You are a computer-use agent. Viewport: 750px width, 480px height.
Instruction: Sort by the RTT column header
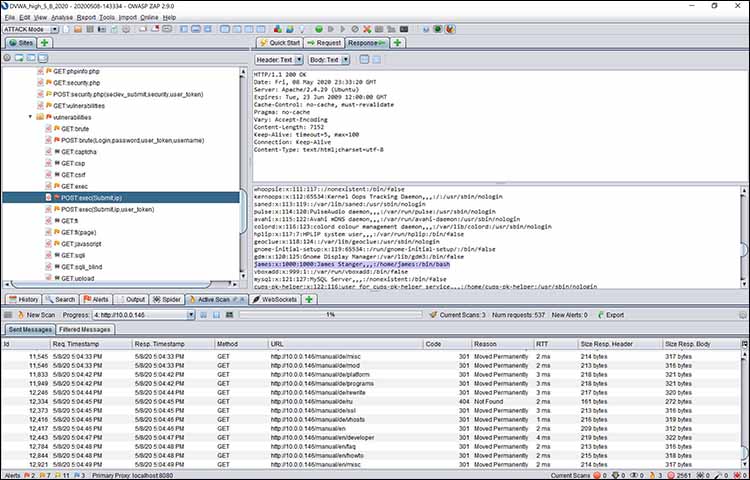(555, 344)
